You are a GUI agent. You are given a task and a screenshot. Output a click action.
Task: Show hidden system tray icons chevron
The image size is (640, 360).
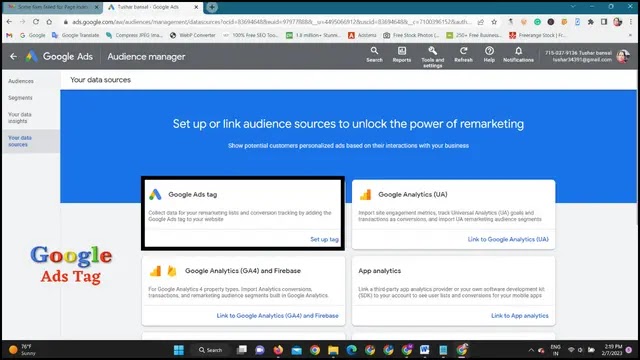pyautogui.click(x=531, y=350)
